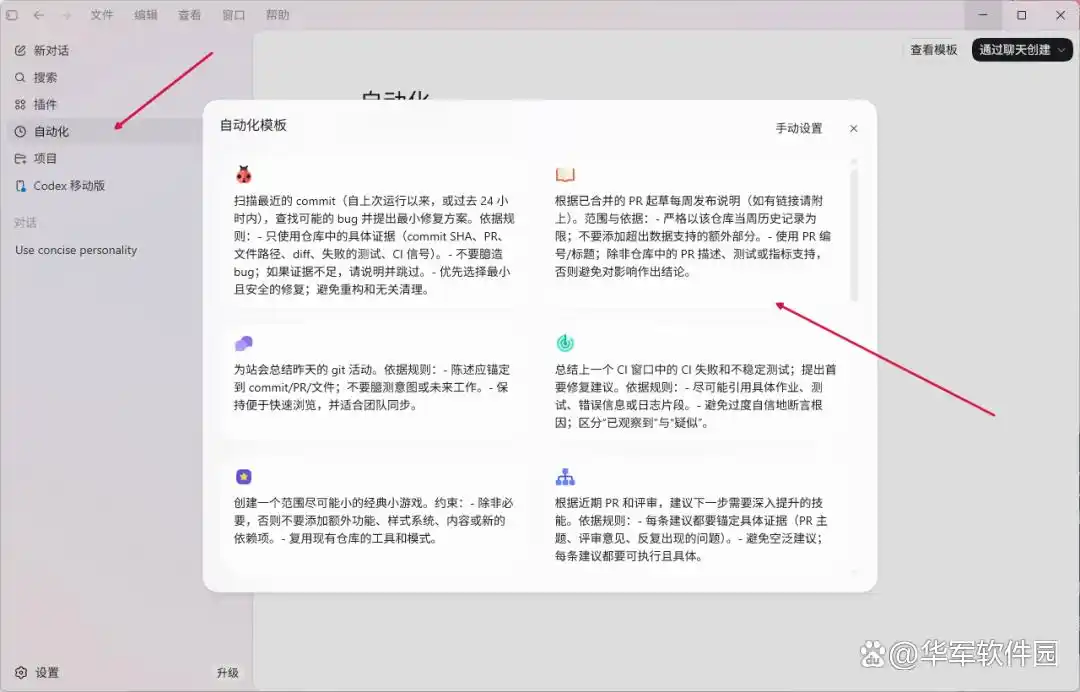The height and width of the screenshot is (692, 1080).
Task: Click the 查看模板 button
Action: click(933, 50)
